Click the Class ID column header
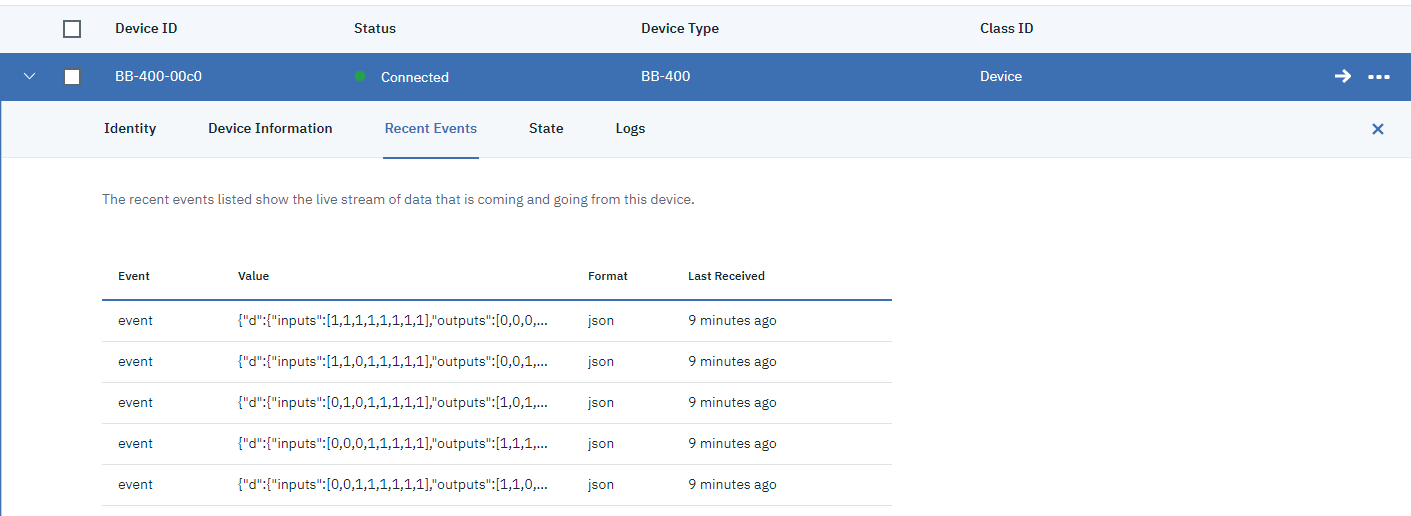 (1007, 29)
